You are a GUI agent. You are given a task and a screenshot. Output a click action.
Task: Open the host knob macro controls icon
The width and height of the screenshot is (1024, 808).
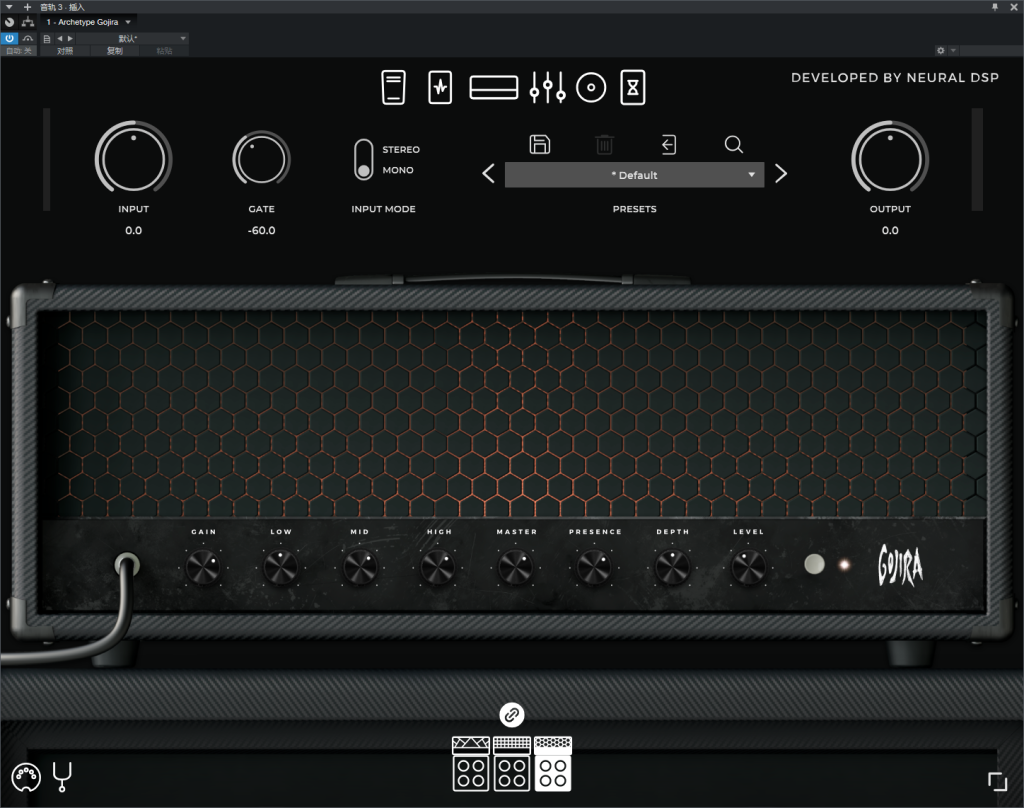tap(10, 22)
